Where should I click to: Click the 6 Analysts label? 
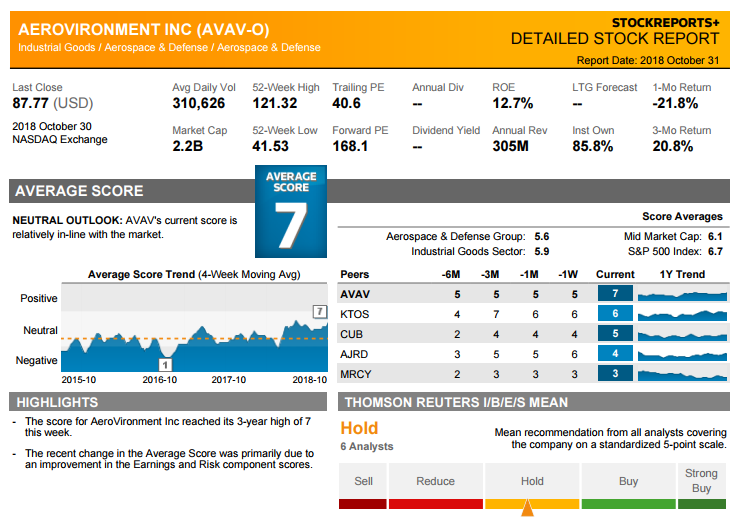tap(367, 446)
